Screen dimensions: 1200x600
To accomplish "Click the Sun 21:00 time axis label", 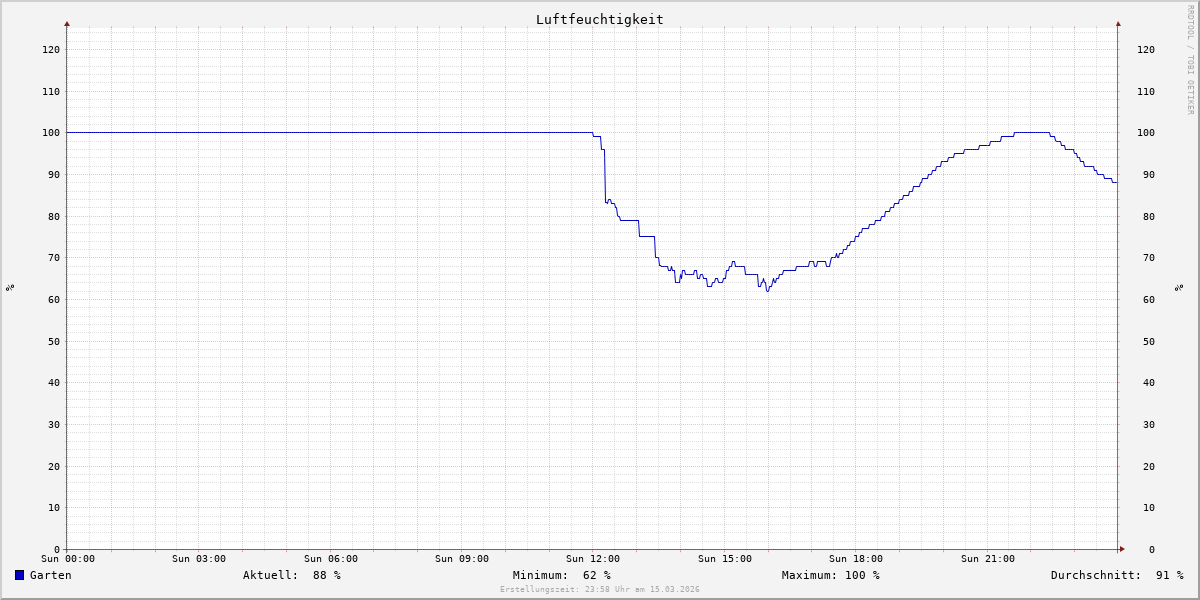I will pos(987,559).
